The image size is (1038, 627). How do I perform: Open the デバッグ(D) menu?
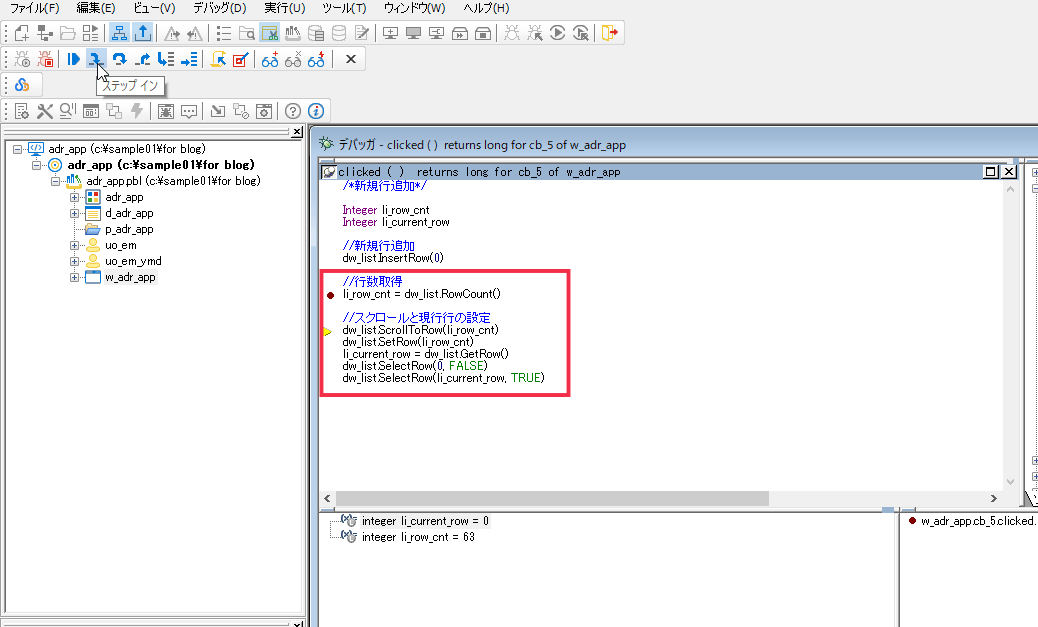pyautogui.click(x=219, y=8)
